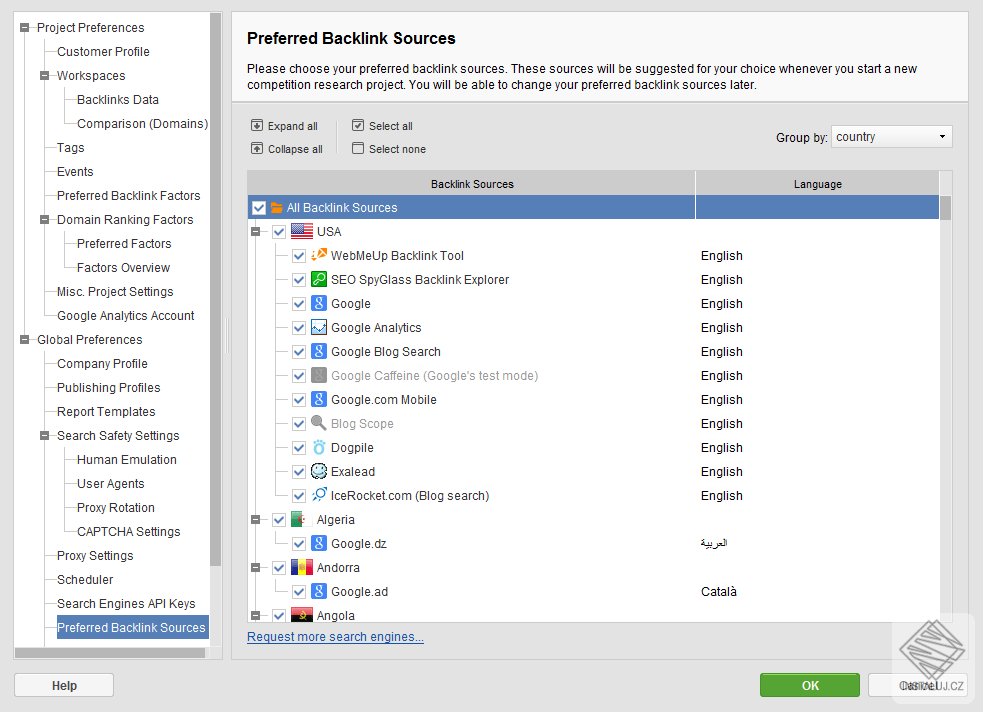Click the Expand all icon
983x713 pixels.
coord(257,126)
